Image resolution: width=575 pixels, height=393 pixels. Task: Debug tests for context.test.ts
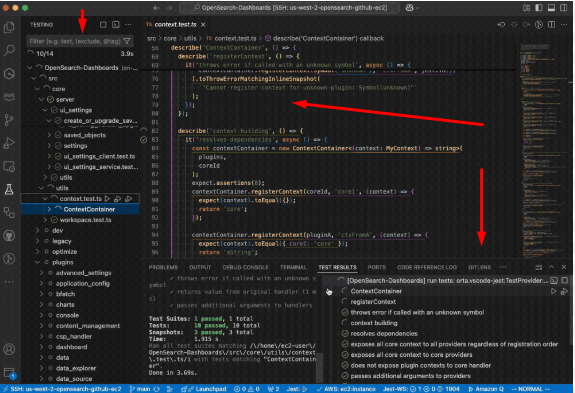tap(118, 198)
